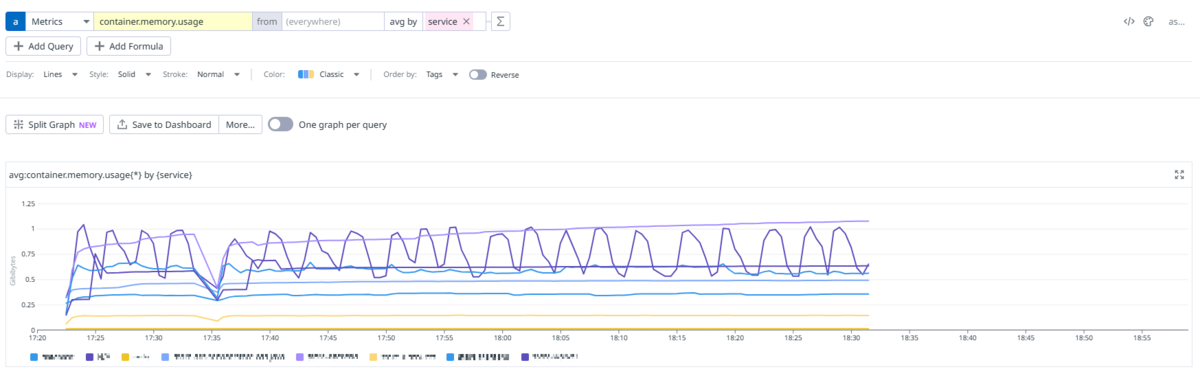Click the Classic color palette swatch
Screen dimensions: 1200x376
click(x=306, y=74)
